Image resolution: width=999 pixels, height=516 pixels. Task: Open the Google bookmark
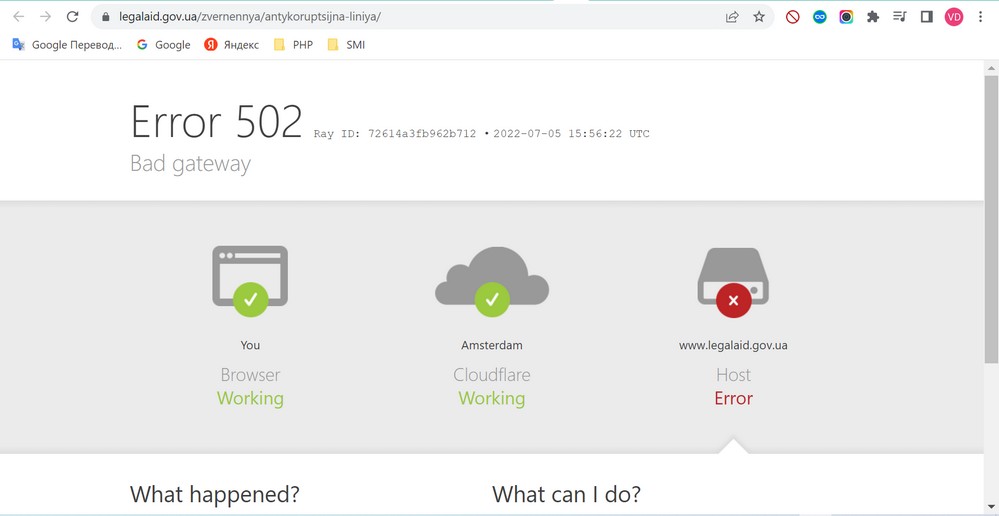(164, 45)
